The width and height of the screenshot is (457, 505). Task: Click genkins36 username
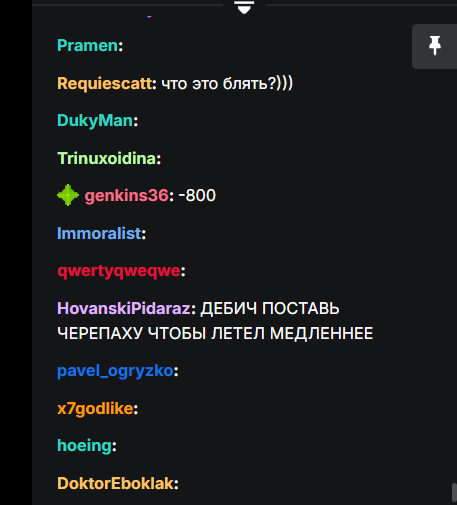pos(126,196)
